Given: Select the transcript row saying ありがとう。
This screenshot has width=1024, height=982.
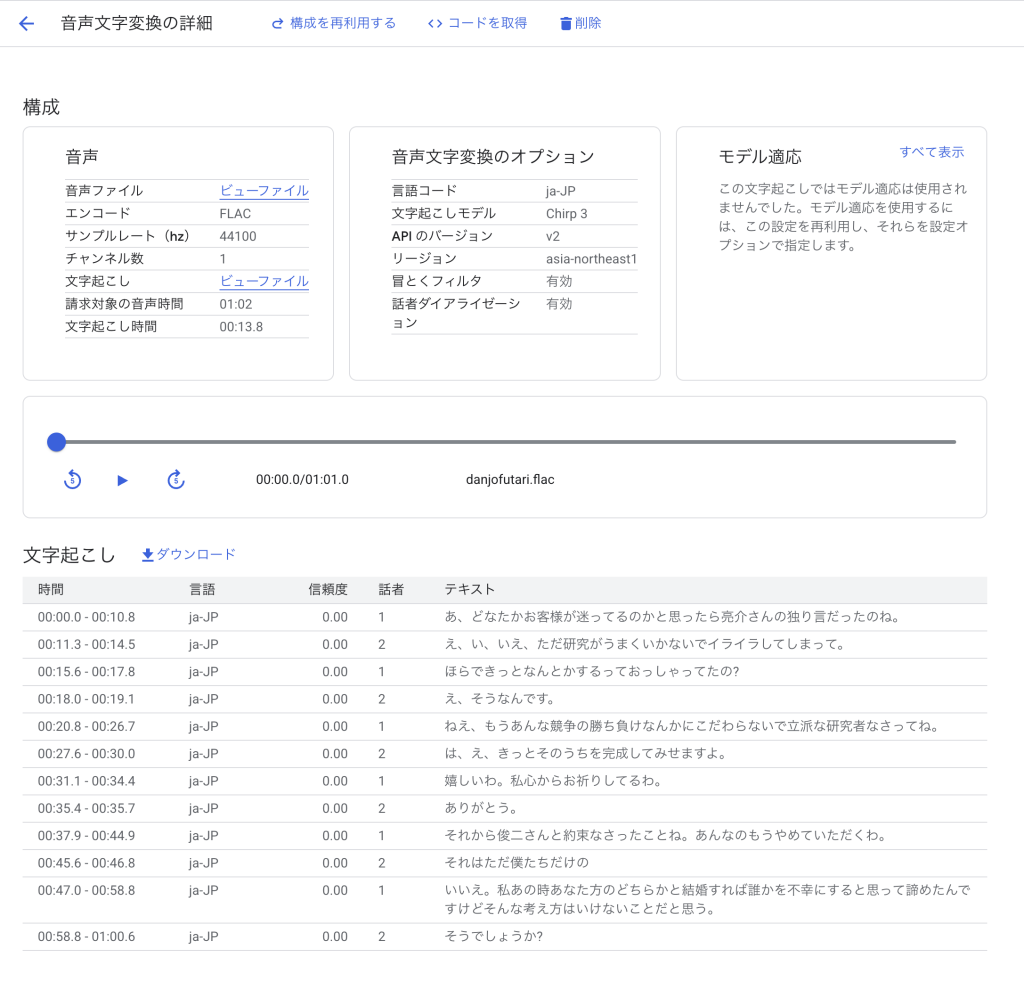Looking at the screenshot, I should [504, 808].
